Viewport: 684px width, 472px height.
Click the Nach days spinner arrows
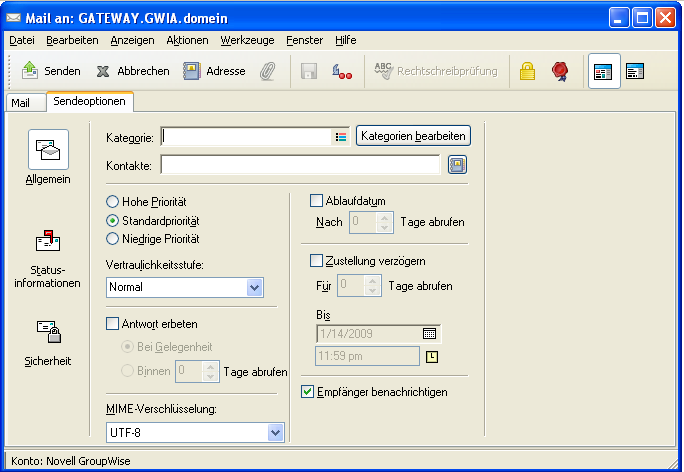(384, 222)
